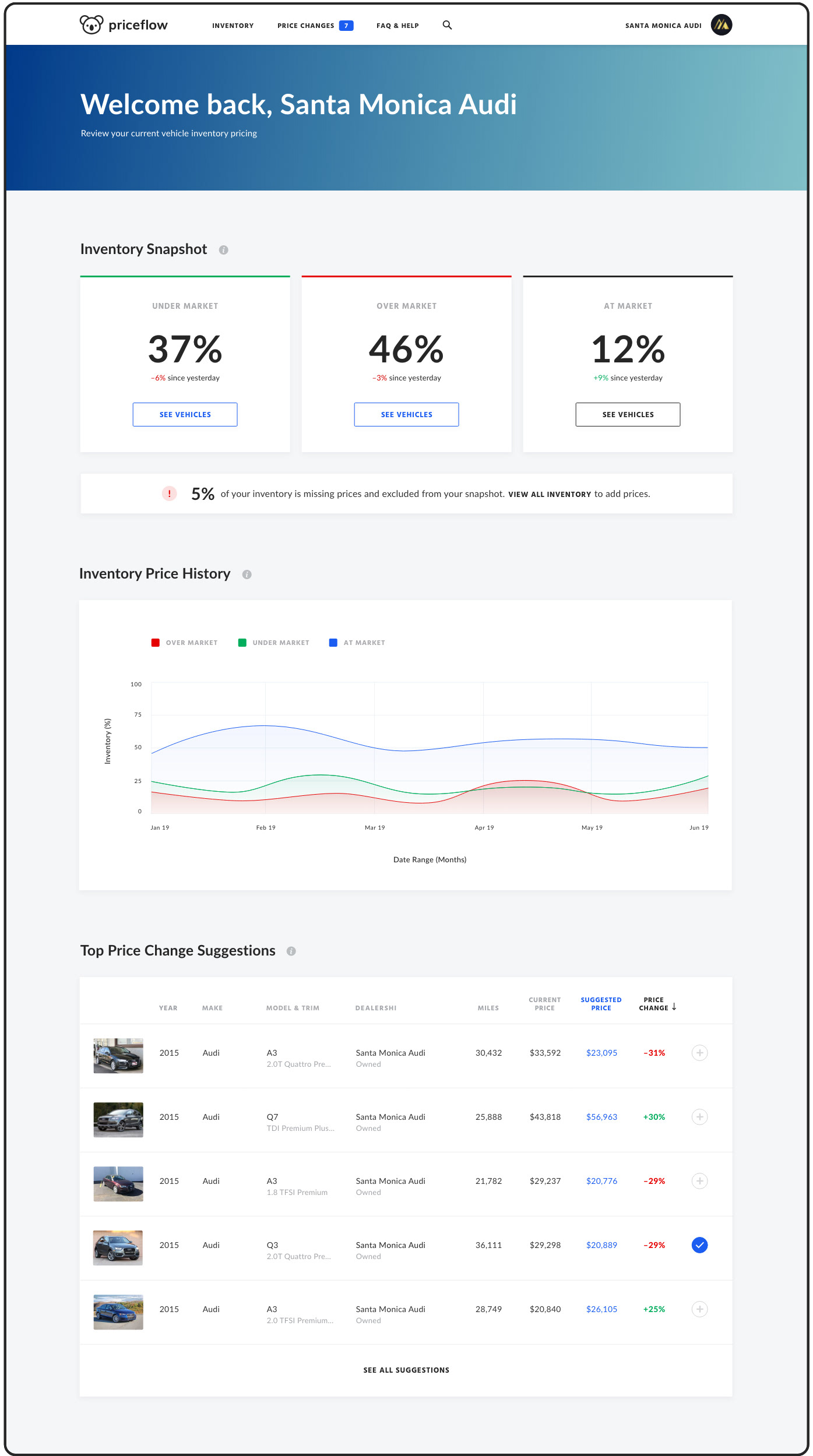Screen dimensions: 813x1456
Task: Click current price $33,592
Action: point(545,1053)
